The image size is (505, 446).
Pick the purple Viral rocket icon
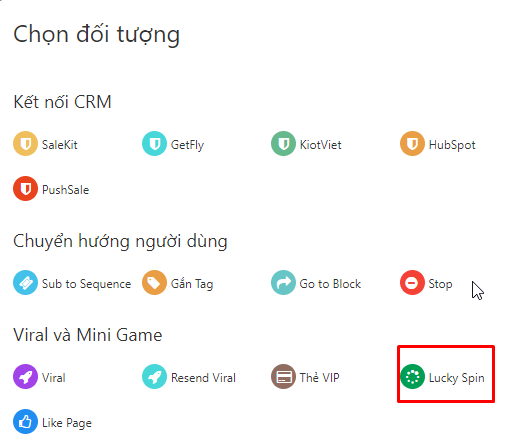click(x=25, y=377)
